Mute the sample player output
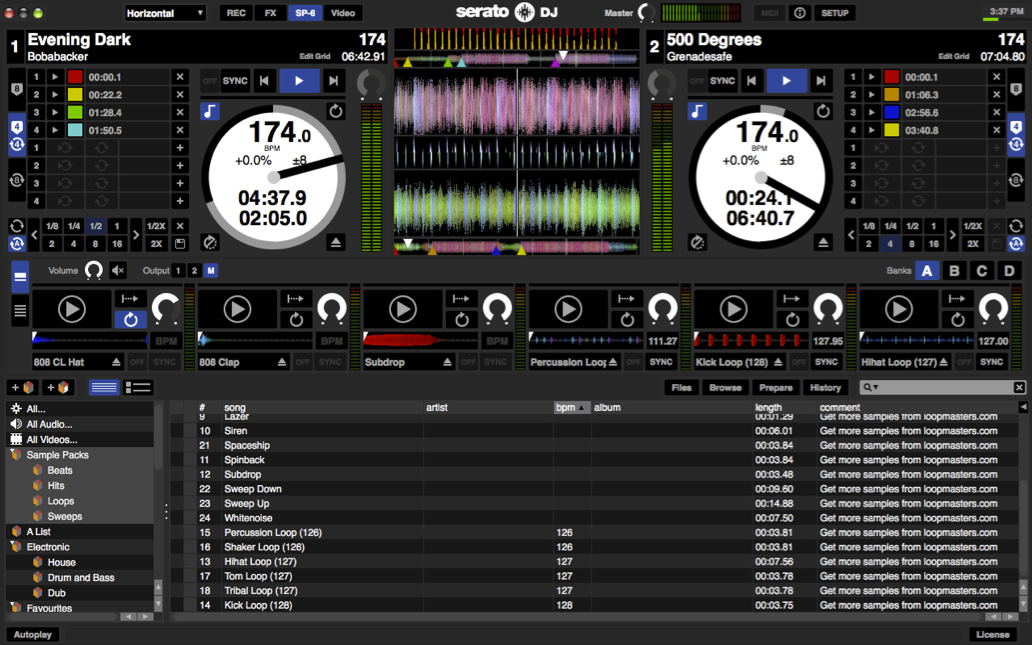 coord(118,271)
